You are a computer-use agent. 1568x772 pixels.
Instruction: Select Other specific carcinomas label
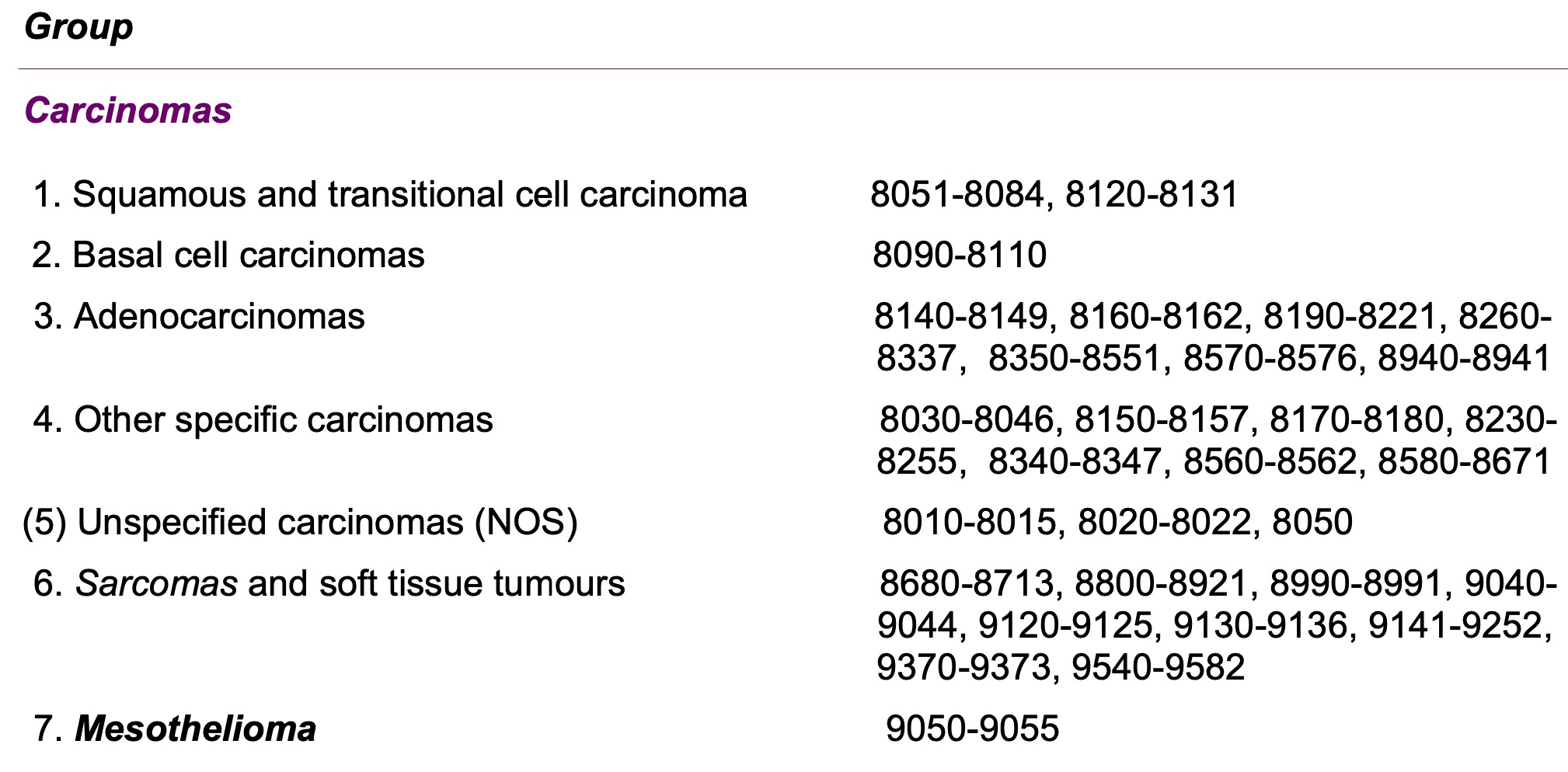[x=263, y=419]
